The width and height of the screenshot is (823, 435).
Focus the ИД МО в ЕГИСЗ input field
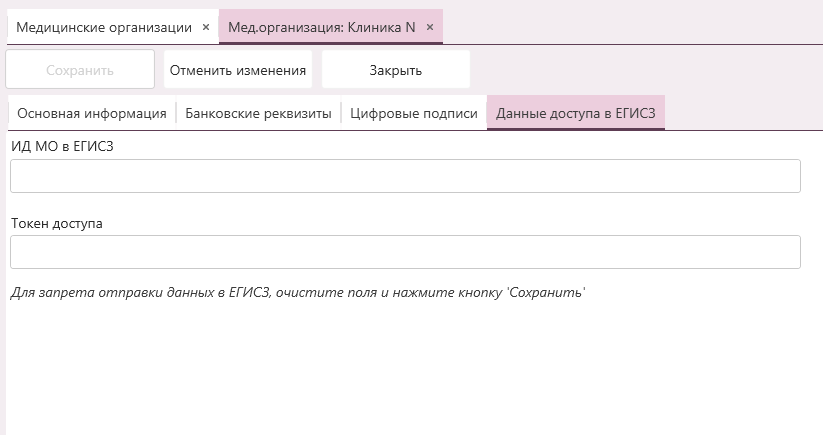pos(405,176)
